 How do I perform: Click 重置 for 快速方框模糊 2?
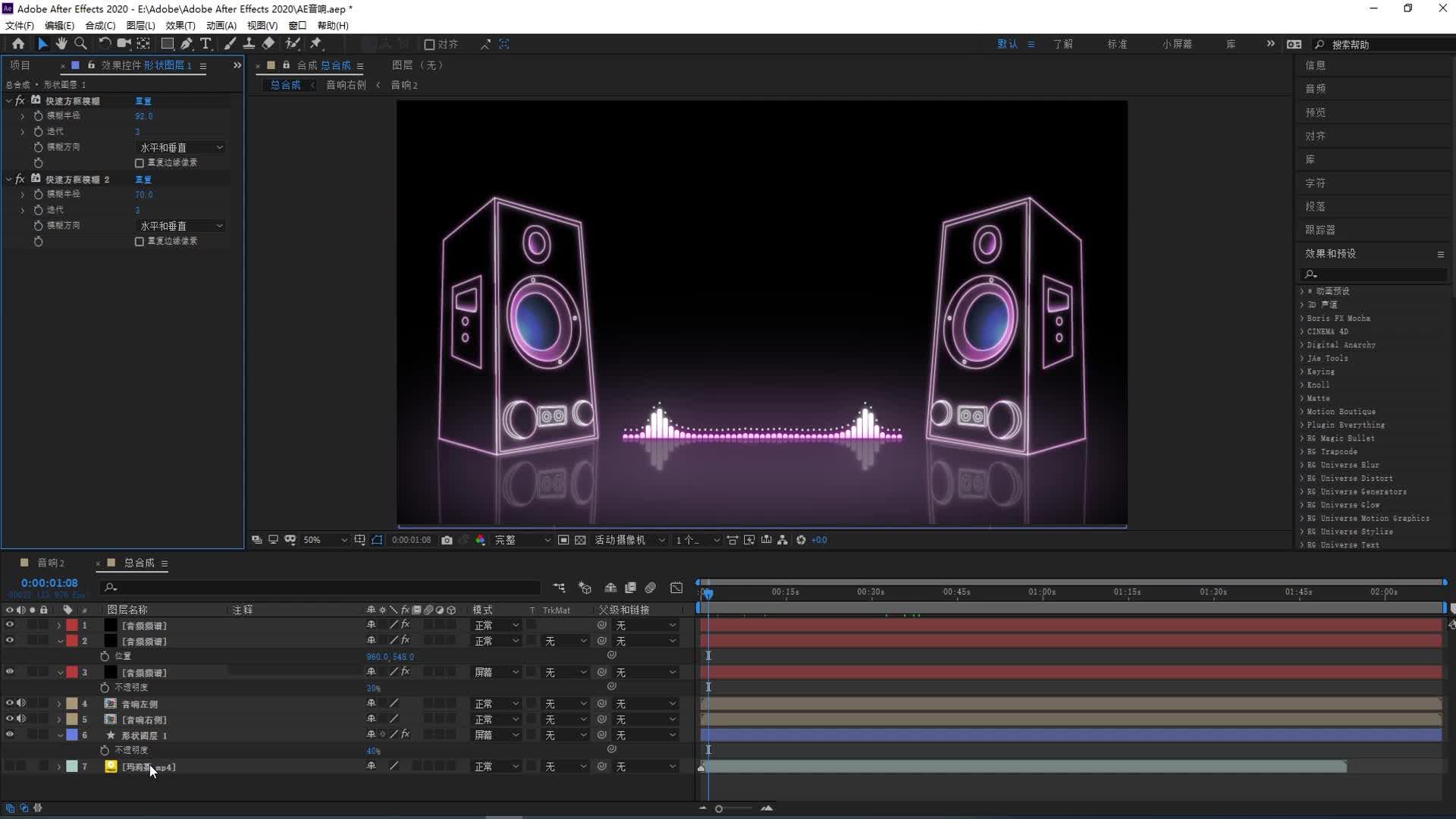tap(143, 180)
